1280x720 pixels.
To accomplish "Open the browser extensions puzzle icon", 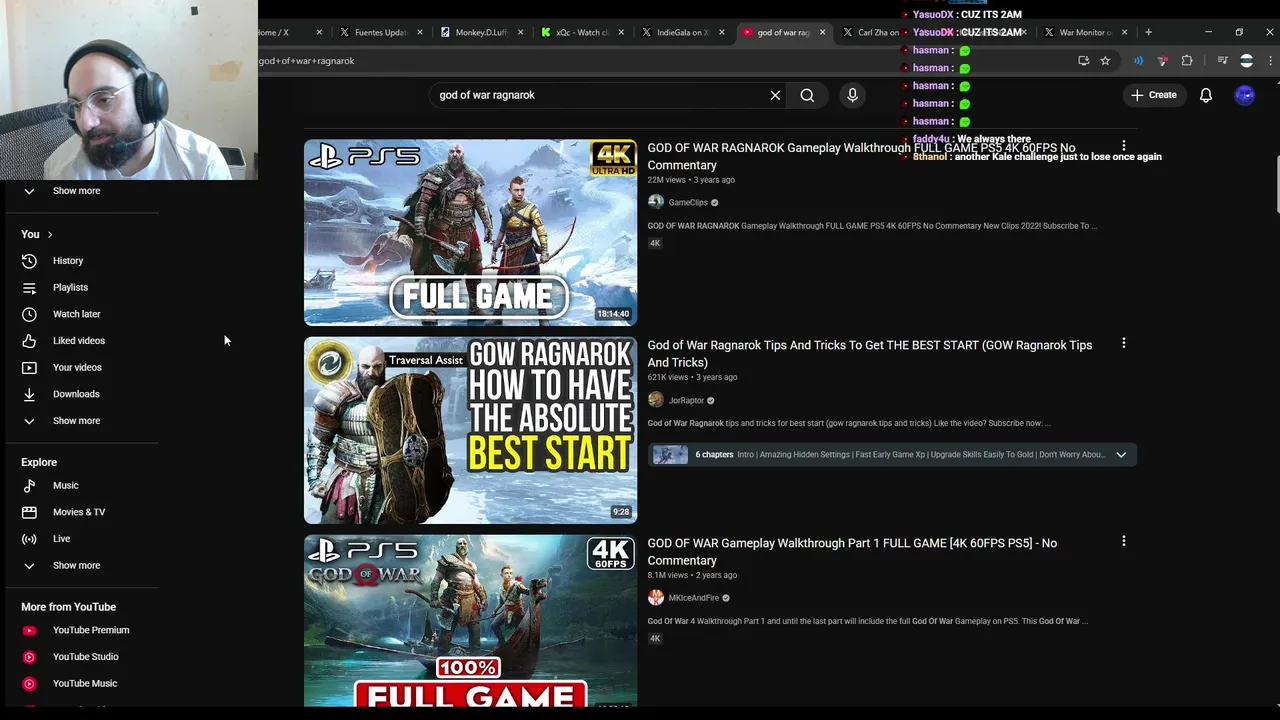I will (x=1187, y=61).
